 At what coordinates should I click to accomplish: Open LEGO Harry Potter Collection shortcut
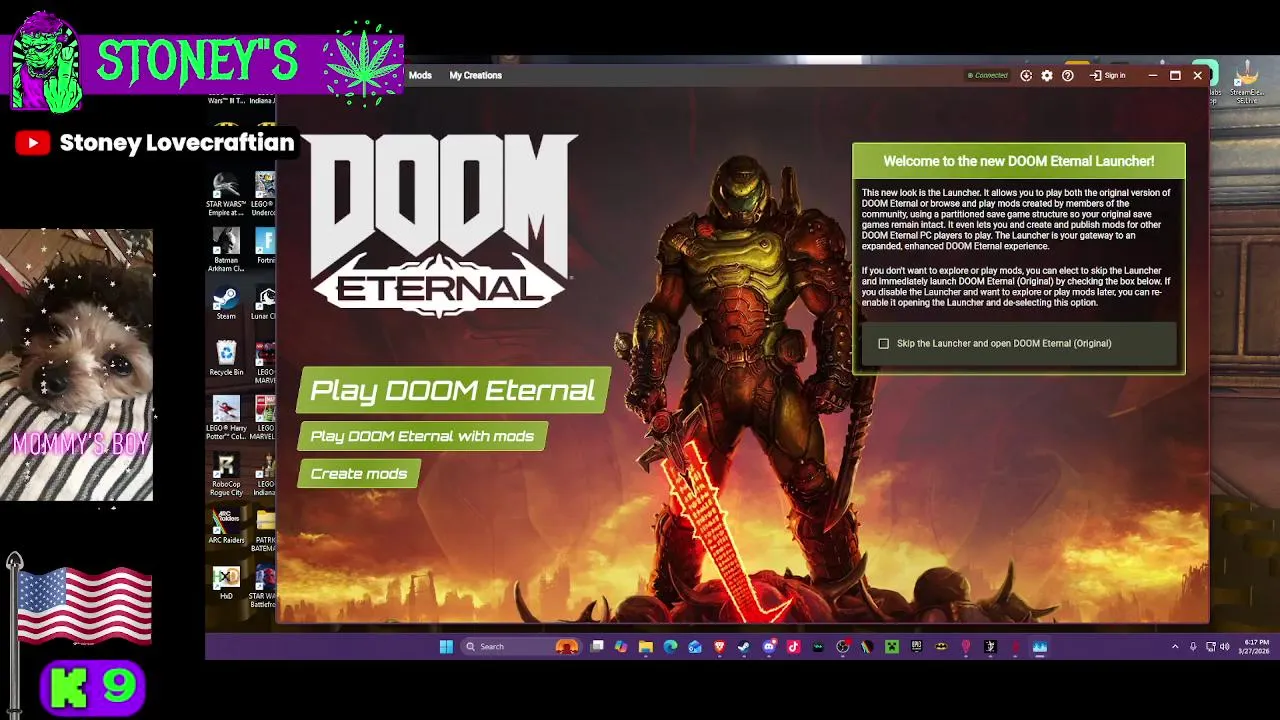coord(226,418)
